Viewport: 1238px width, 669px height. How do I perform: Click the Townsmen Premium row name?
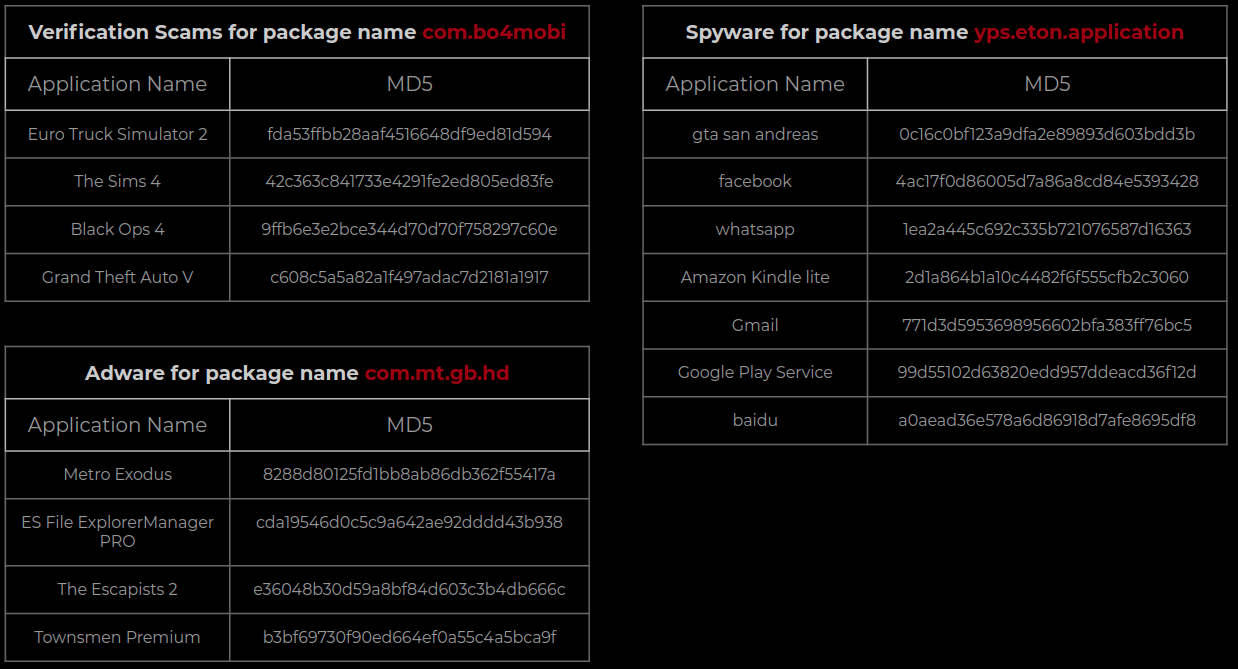(x=118, y=637)
